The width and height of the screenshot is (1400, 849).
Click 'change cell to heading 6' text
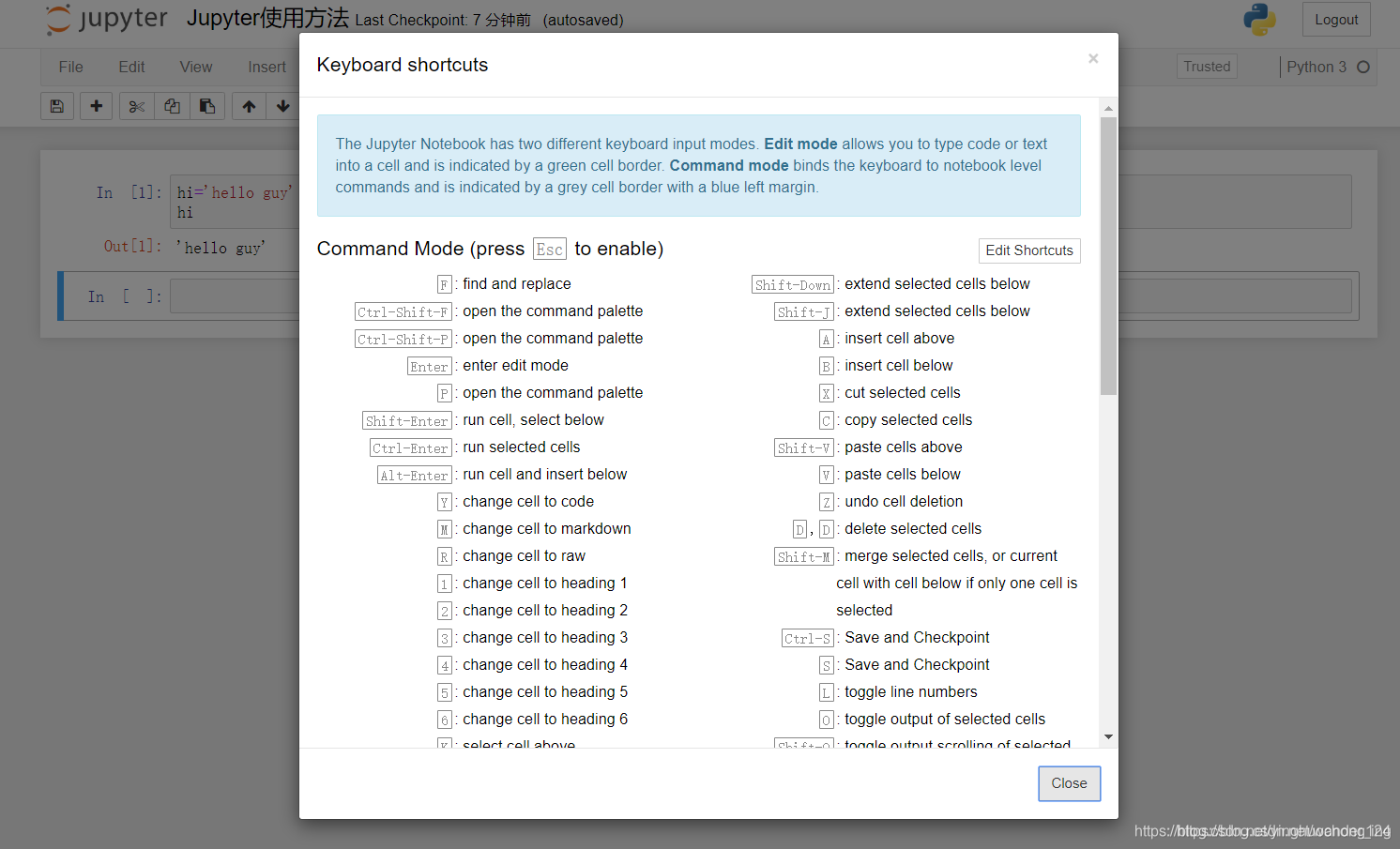click(545, 720)
